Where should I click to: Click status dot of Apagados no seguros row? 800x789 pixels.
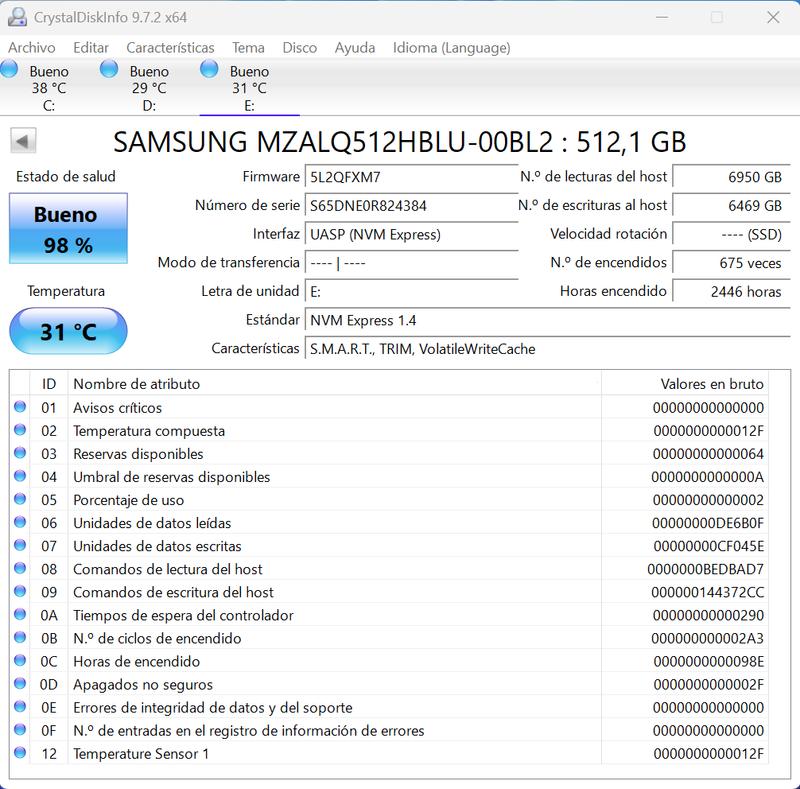[x=20, y=683]
